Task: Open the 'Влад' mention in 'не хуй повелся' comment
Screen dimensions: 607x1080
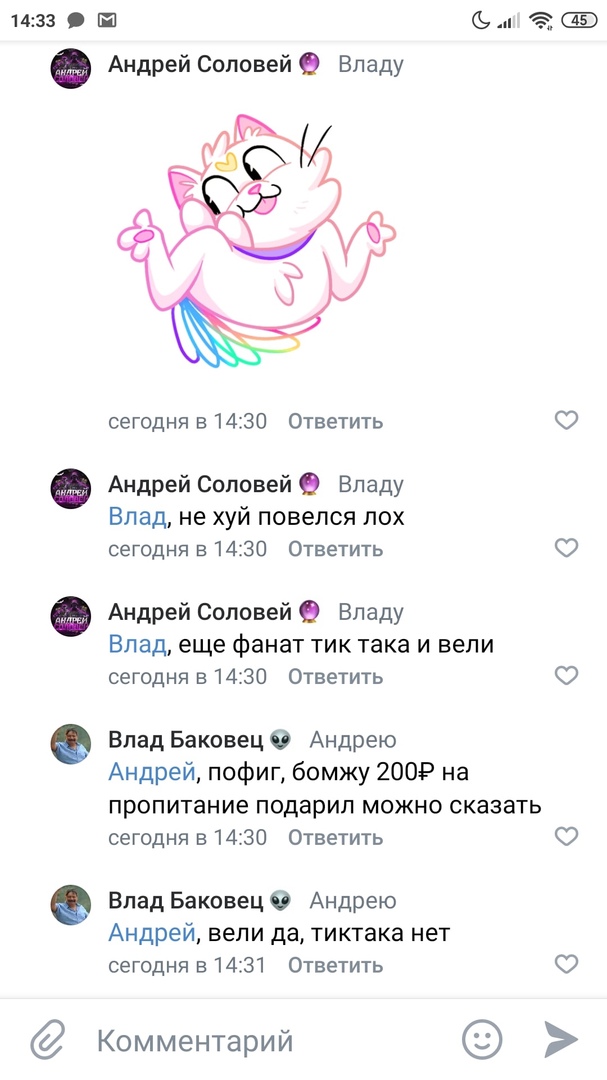Action: [137, 517]
